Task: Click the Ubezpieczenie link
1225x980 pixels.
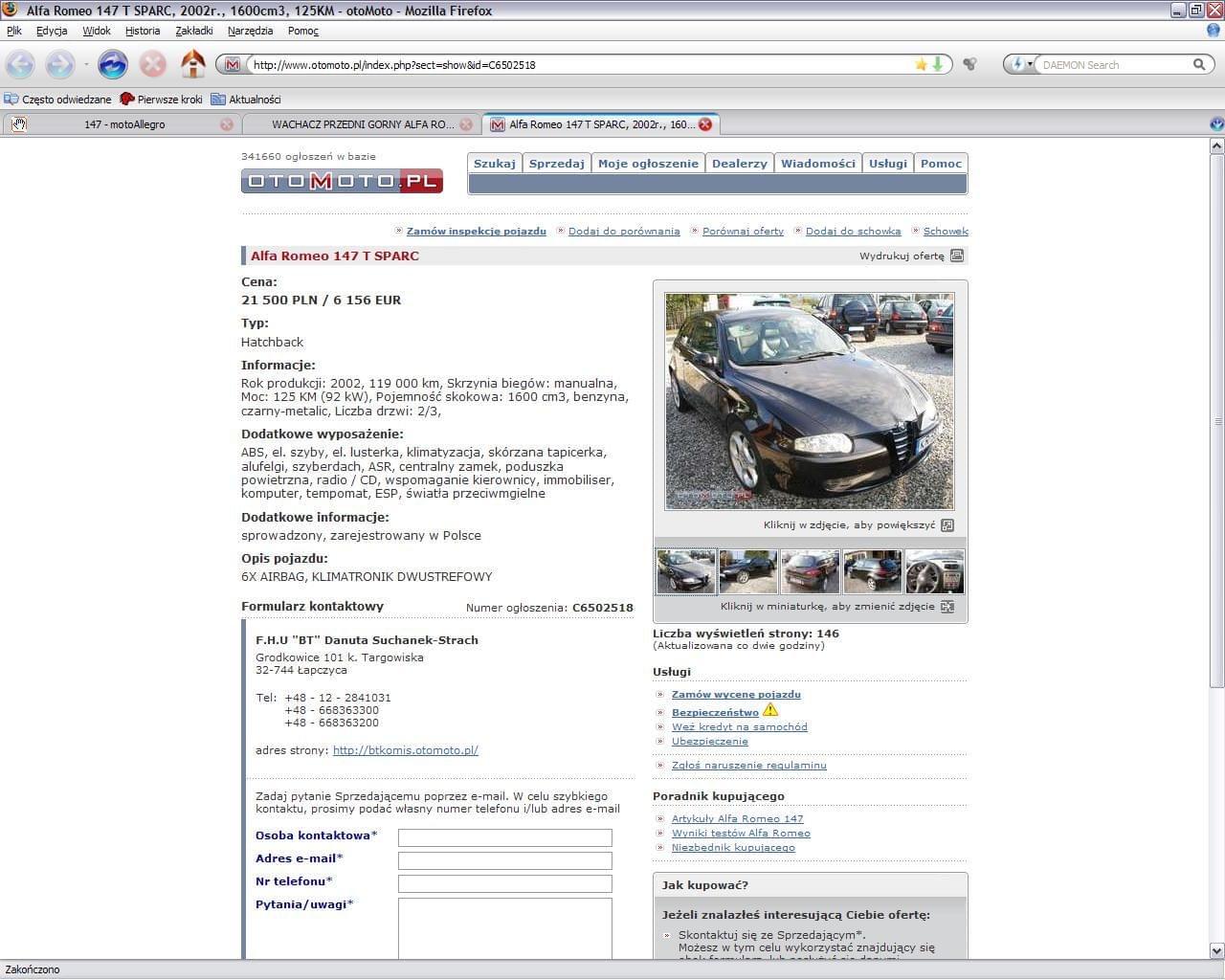Action: 710,741
